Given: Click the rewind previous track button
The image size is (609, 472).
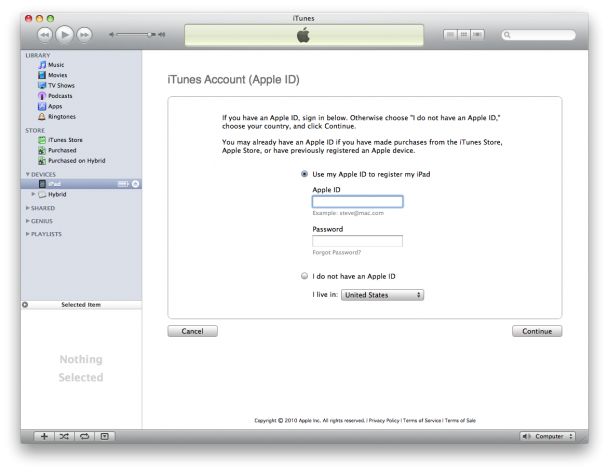Looking at the screenshot, I should pos(45,35).
